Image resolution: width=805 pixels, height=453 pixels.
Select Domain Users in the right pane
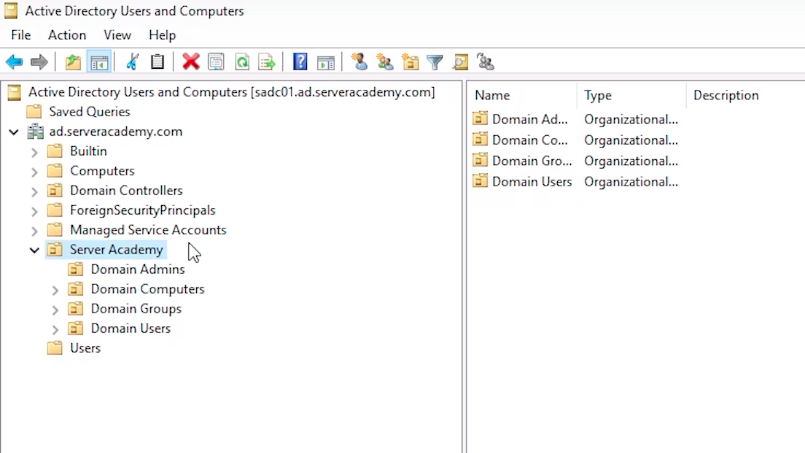[x=531, y=182]
